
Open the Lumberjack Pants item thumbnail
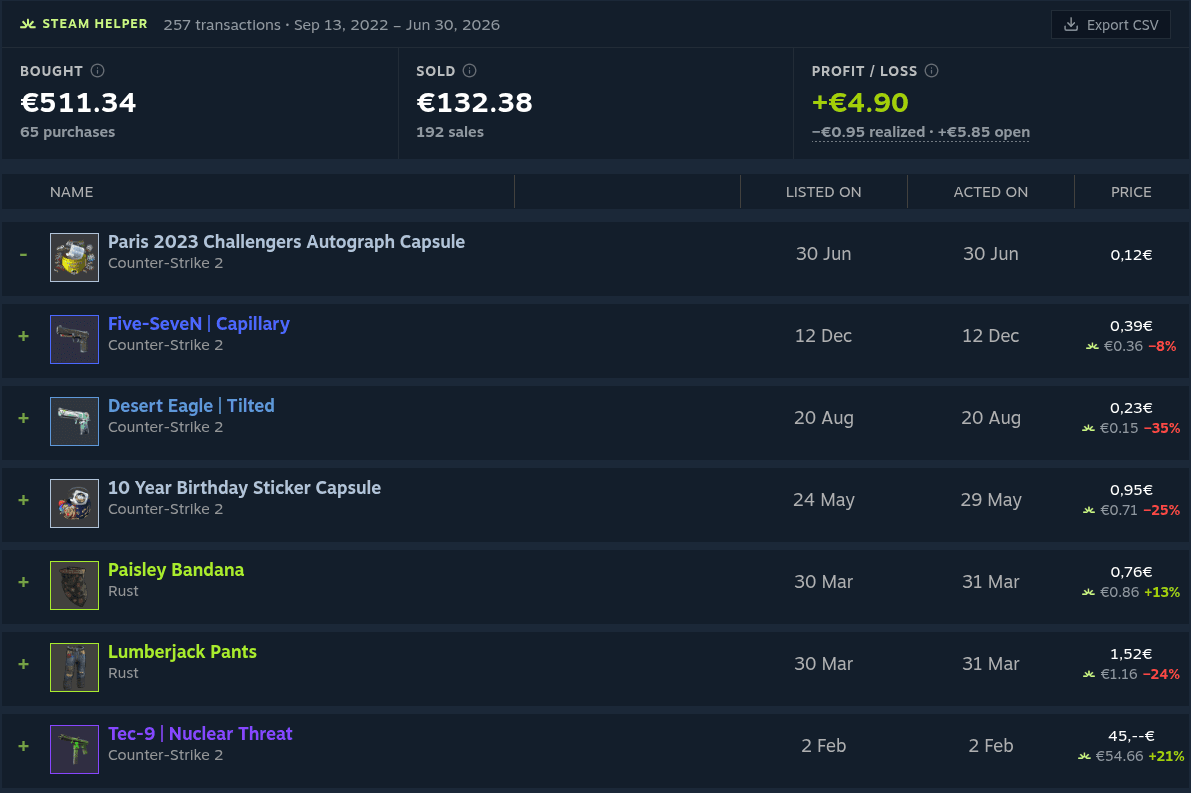(x=74, y=668)
